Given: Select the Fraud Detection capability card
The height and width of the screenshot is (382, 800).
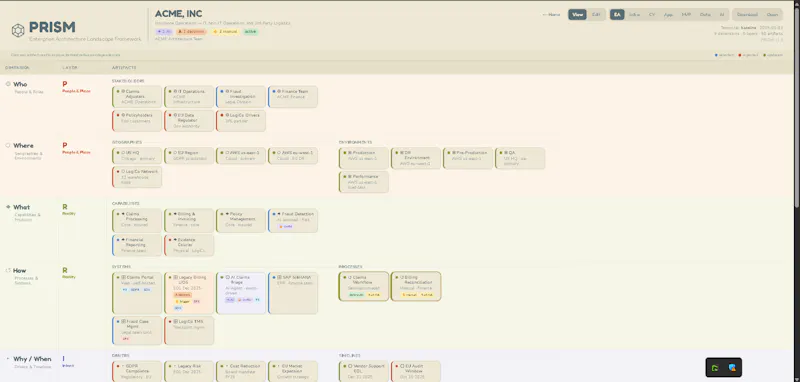Looking at the screenshot, I should coord(293,220).
